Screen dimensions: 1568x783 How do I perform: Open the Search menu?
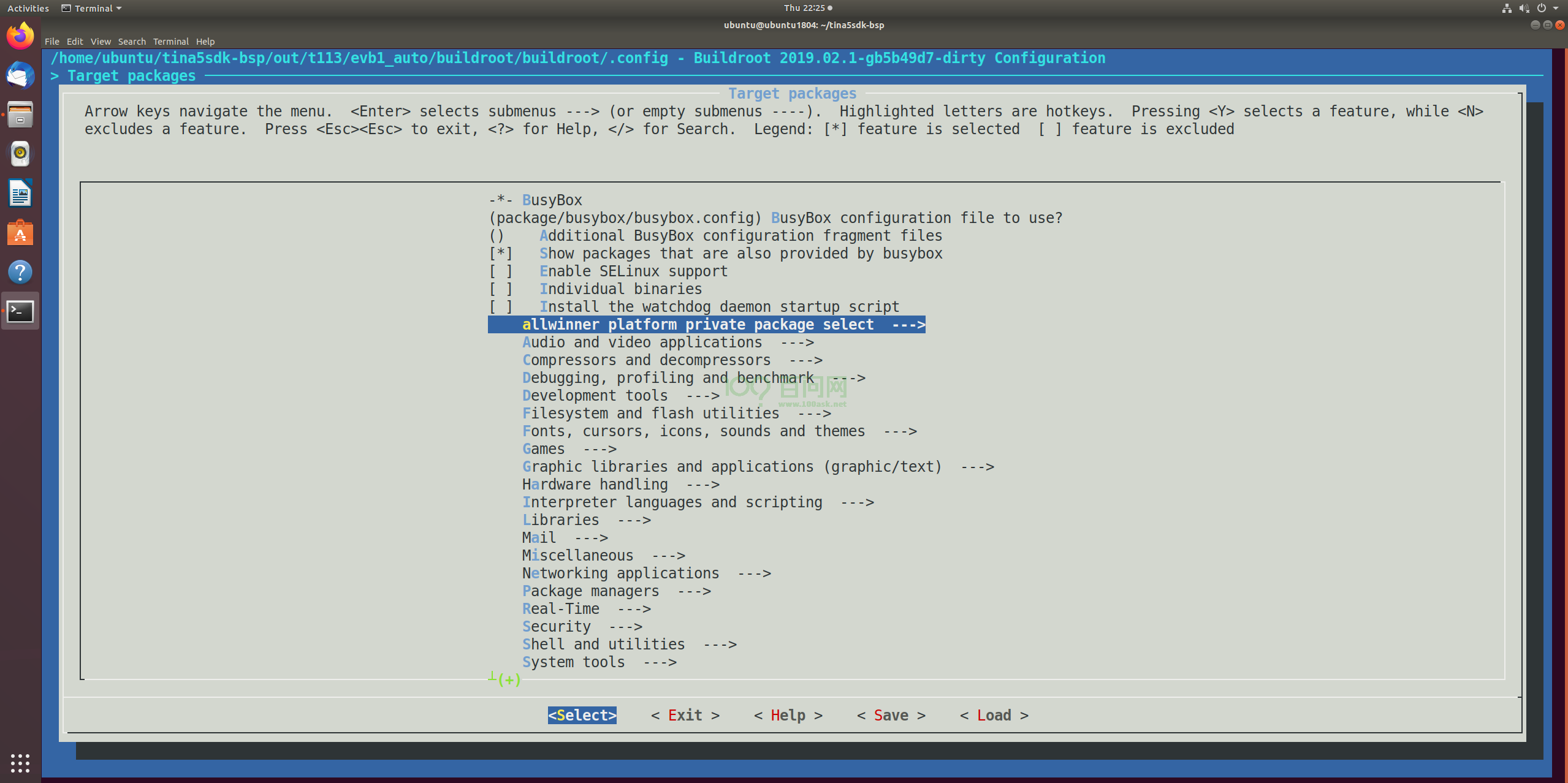coord(132,42)
